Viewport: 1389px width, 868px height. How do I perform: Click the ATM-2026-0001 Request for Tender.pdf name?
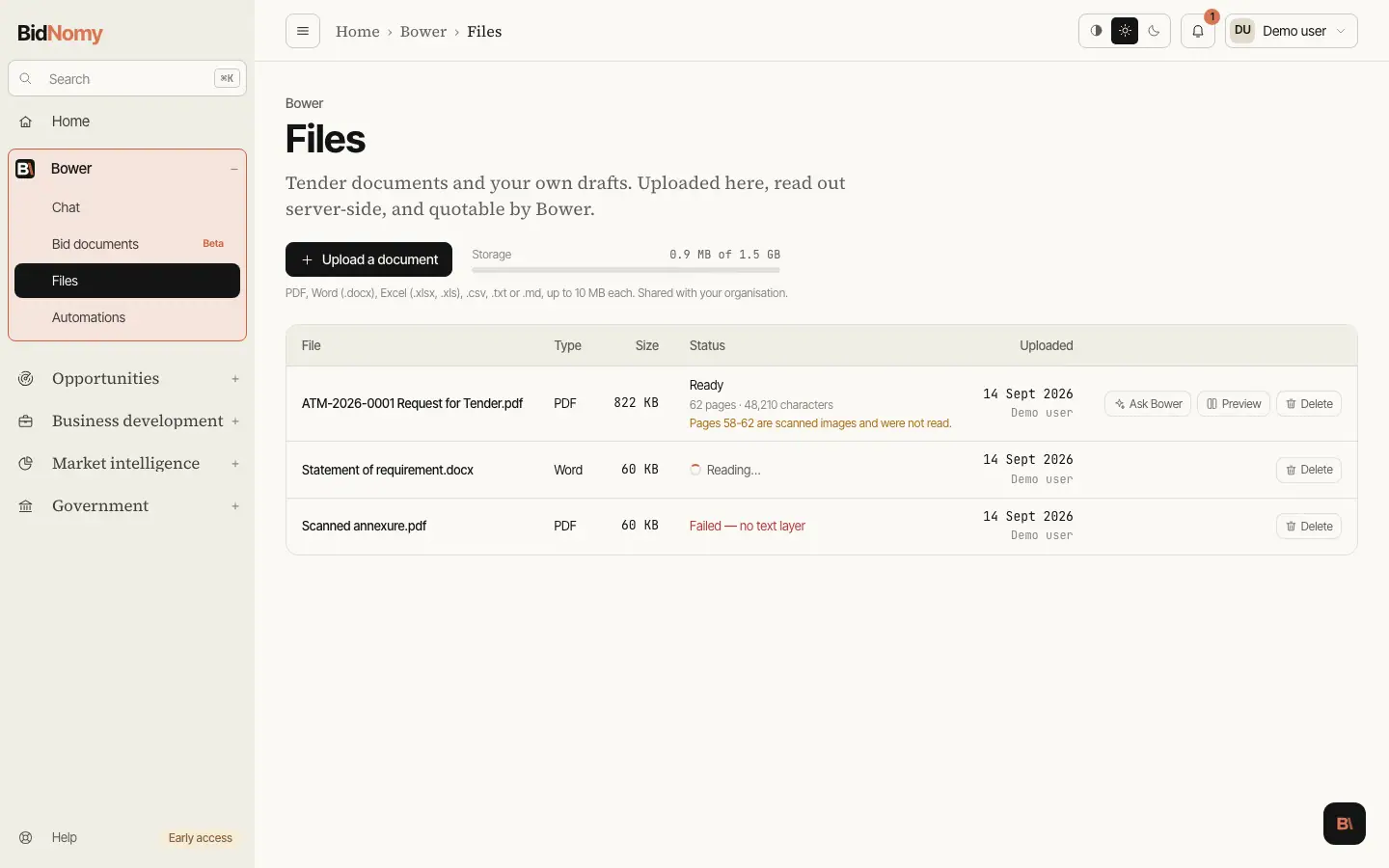click(412, 404)
